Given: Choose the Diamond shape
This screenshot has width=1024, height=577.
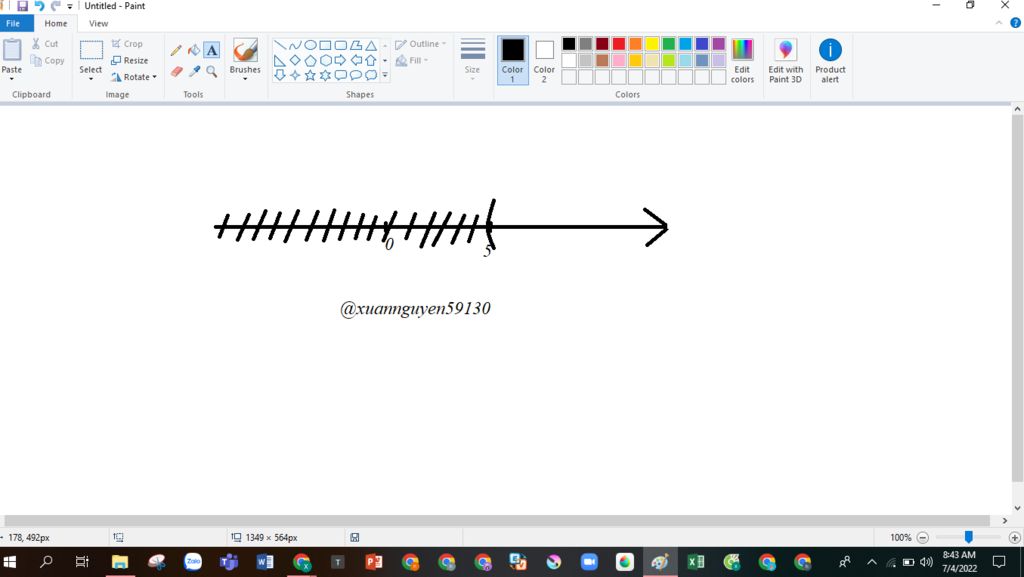Looking at the screenshot, I should pos(295,60).
